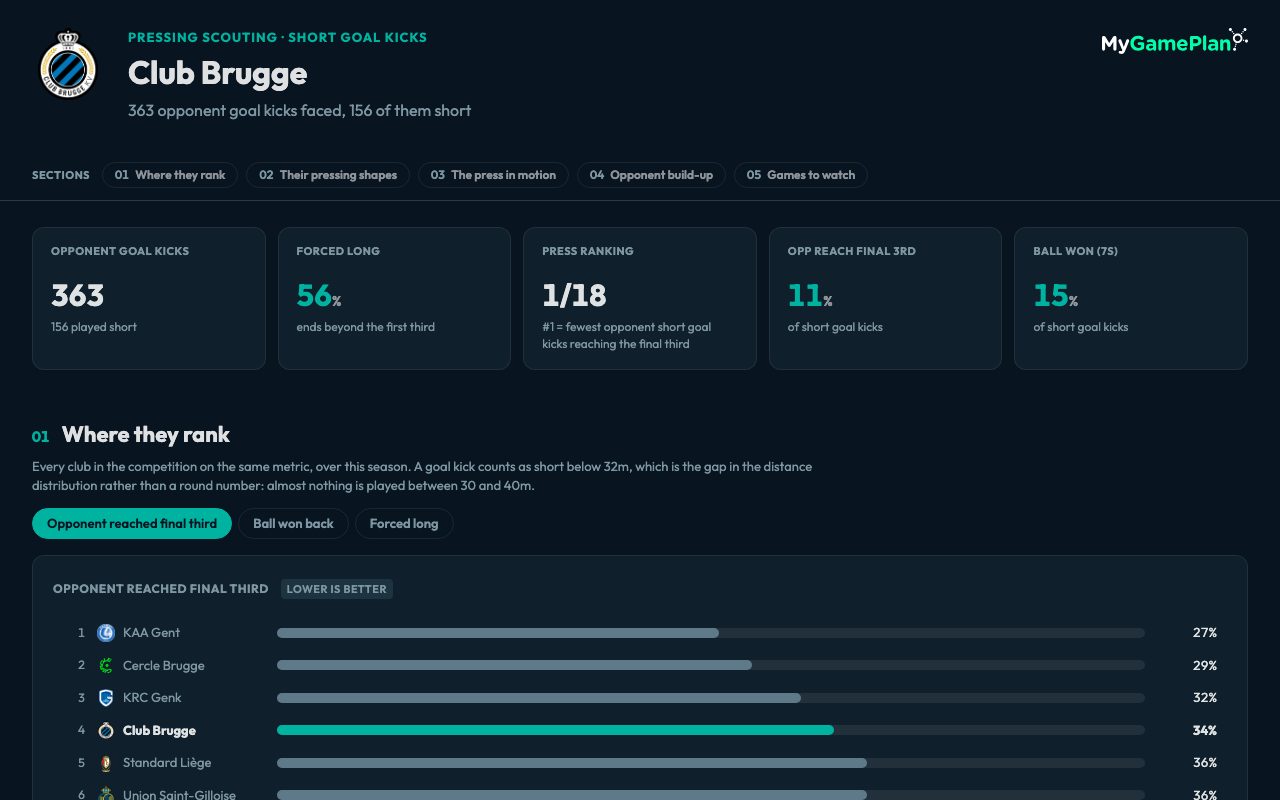The height and width of the screenshot is (800, 1280).
Task: Click the Opponent Reached Final Third chart title
Action: pyautogui.click(x=160, y=589)
